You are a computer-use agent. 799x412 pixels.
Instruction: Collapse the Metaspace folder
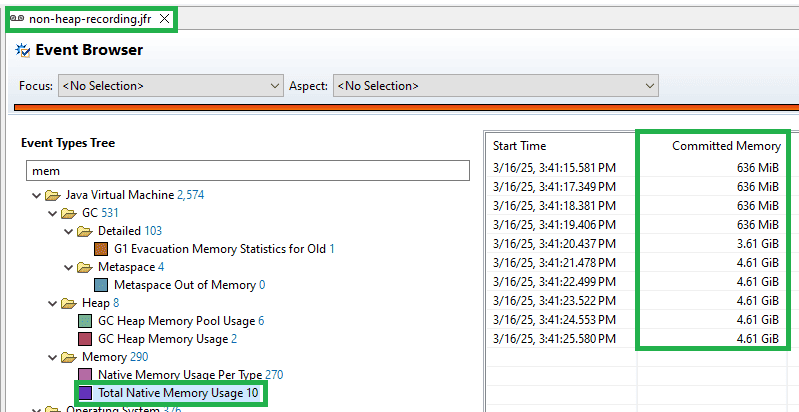(70, 267)
